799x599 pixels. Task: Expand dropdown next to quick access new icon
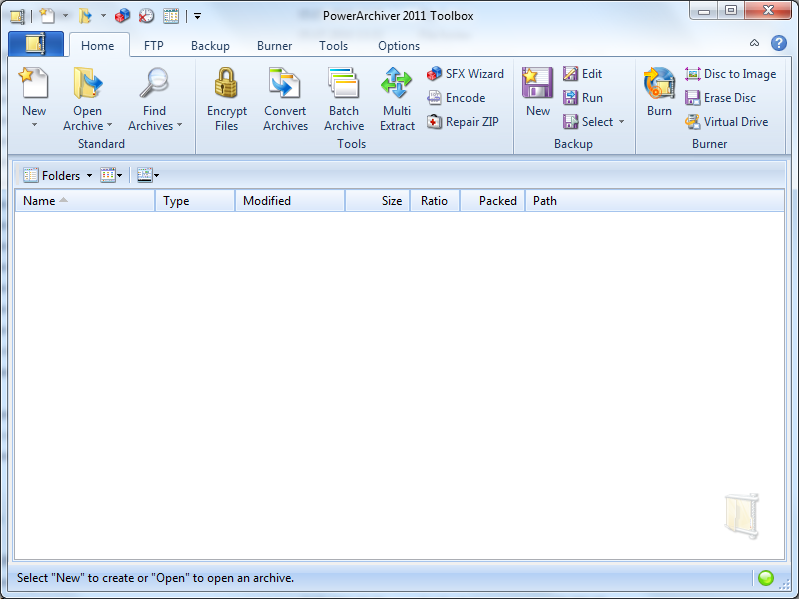(65, 16)
